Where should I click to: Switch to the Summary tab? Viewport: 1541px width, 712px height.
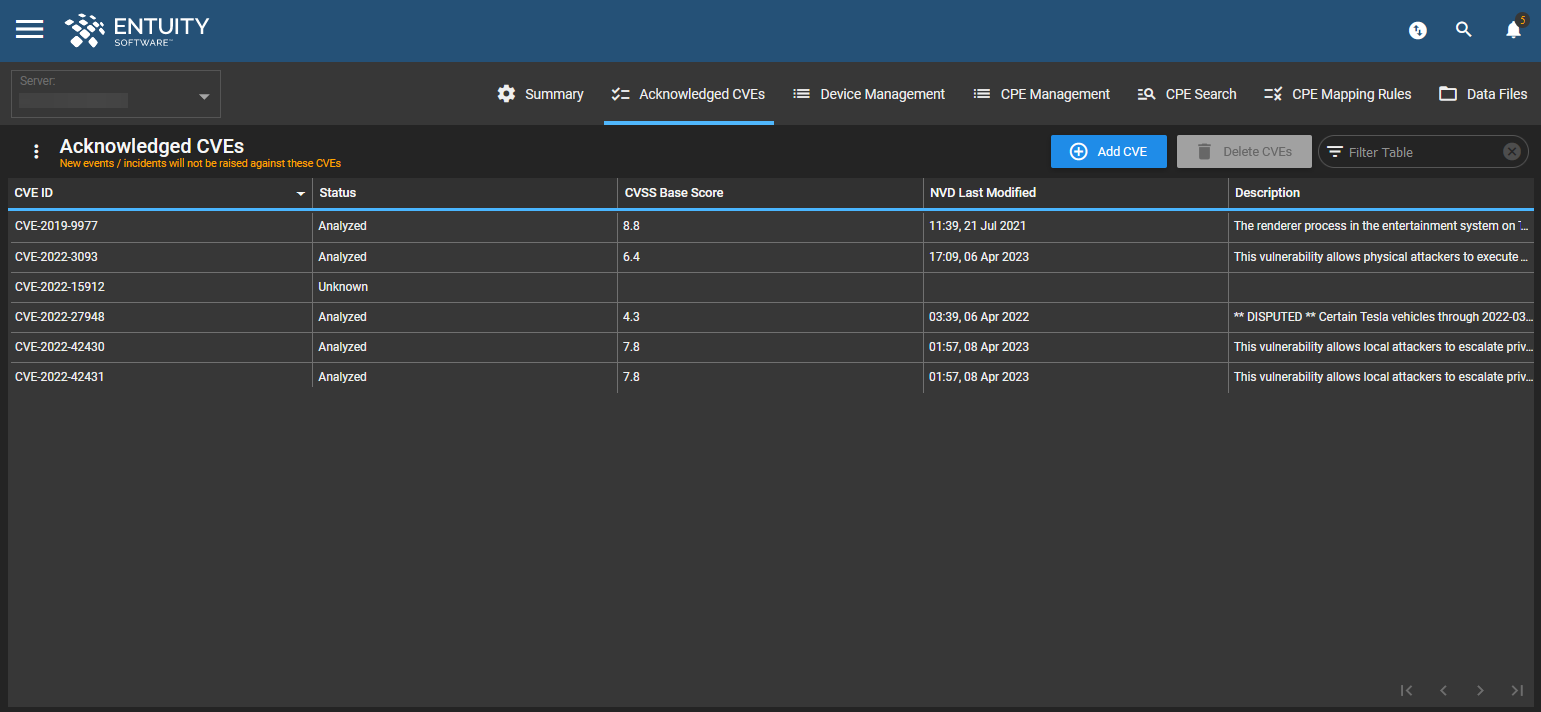tap(540, 94)
